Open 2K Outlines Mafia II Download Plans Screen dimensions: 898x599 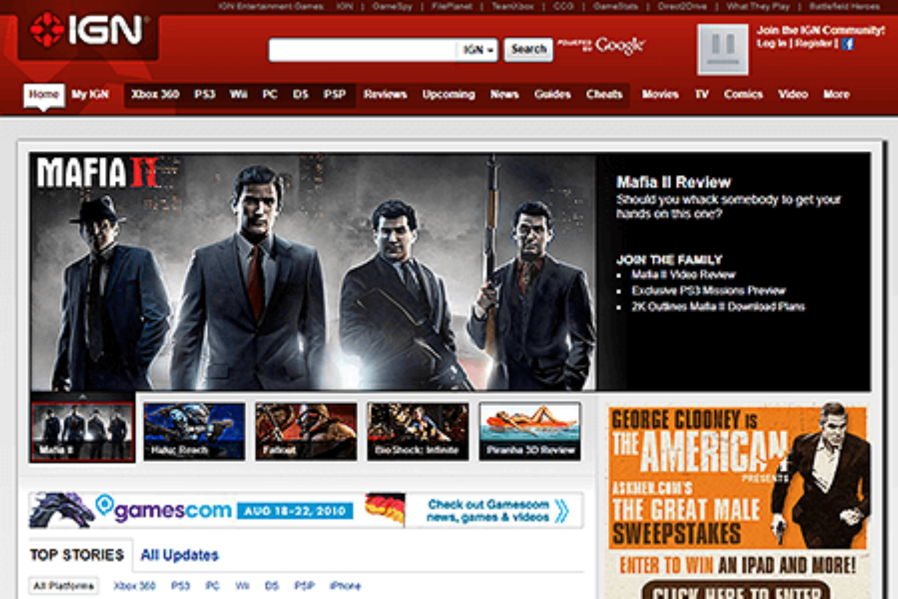[x=718, y=306]
